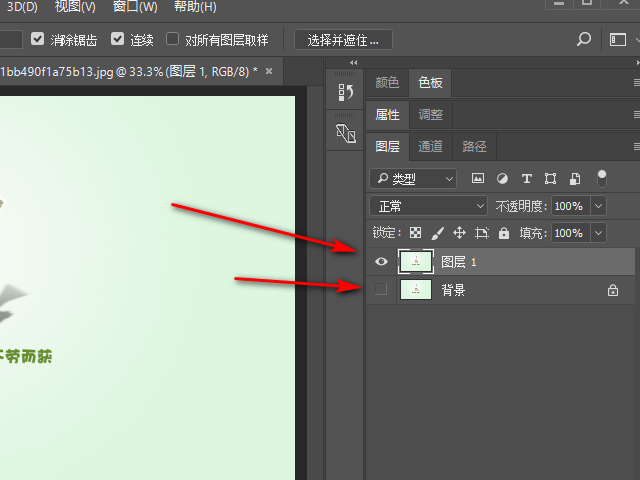Switch to the 图层 tab
The height and width of the screenshot is (480, 640).
(387, 146)
